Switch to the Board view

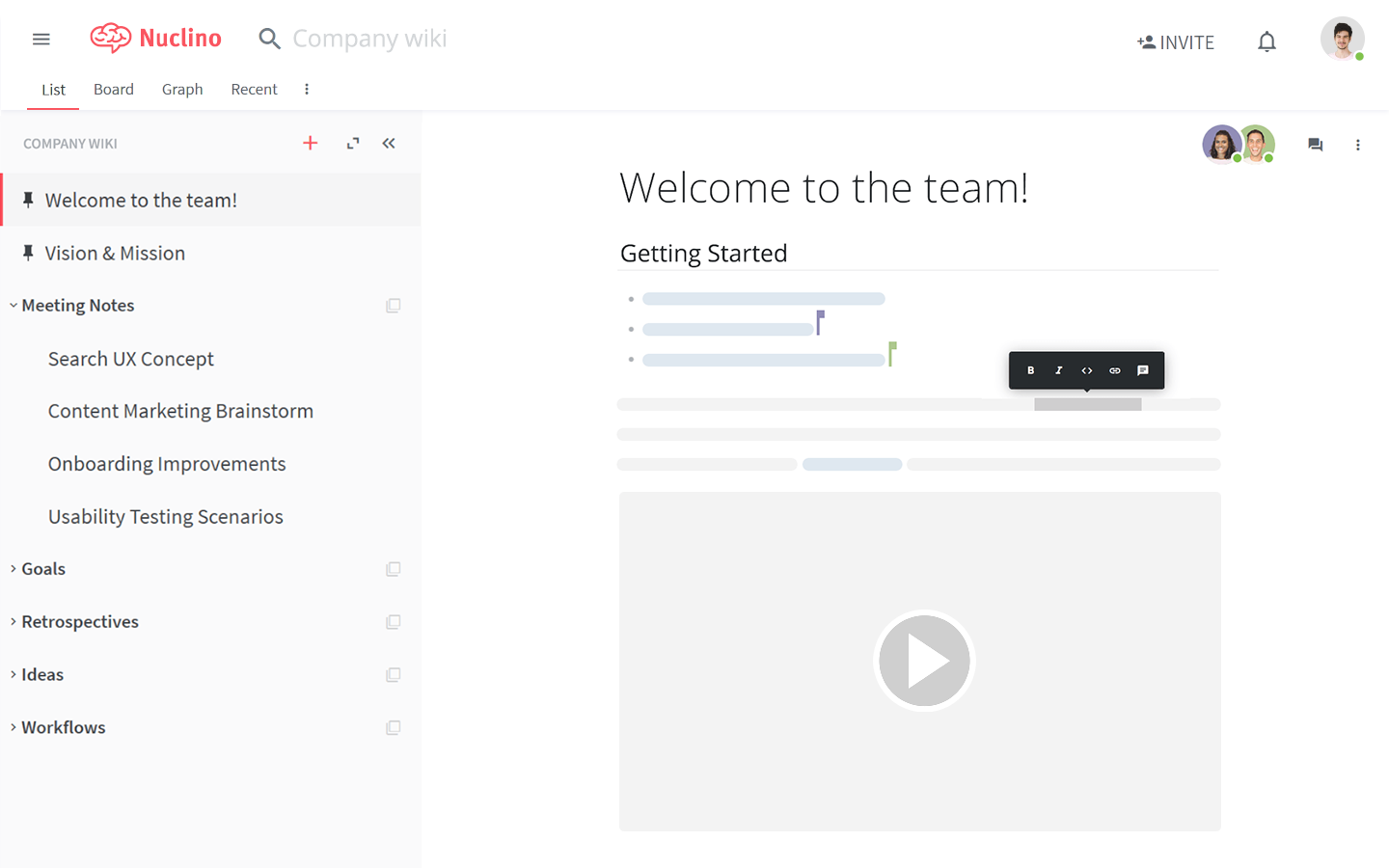click(113, 89)
